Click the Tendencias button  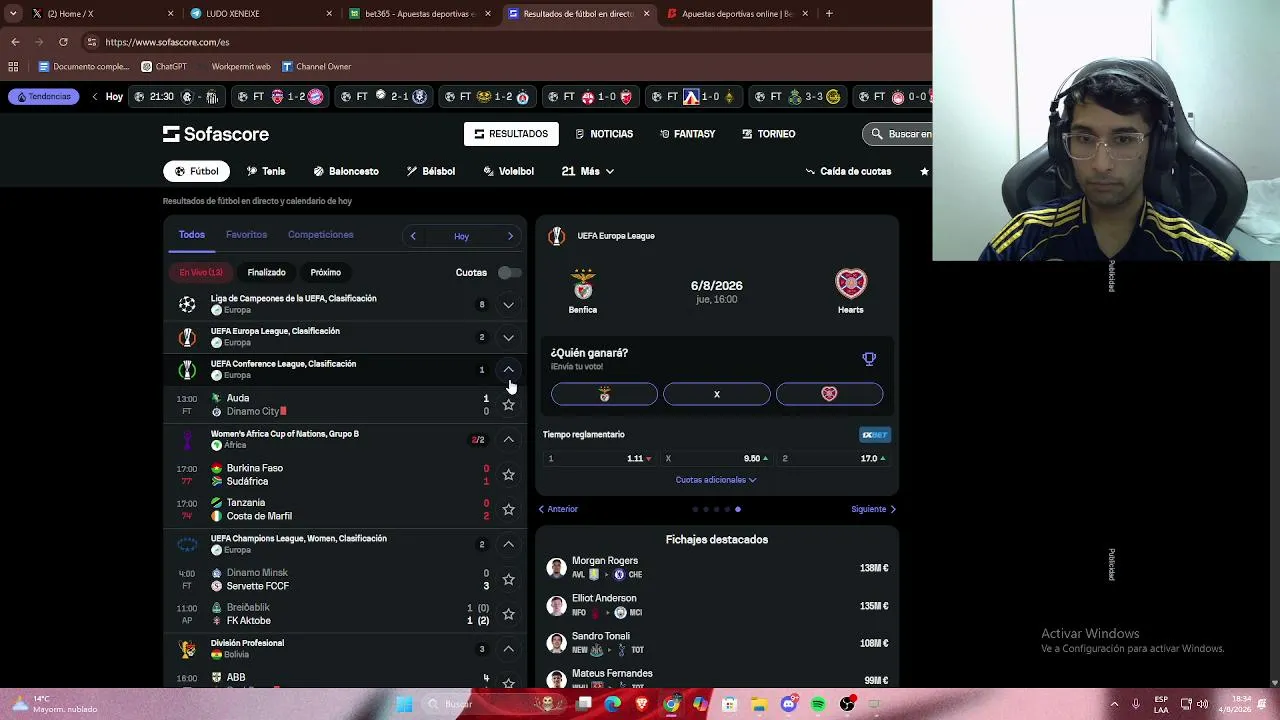coord(44,97)
